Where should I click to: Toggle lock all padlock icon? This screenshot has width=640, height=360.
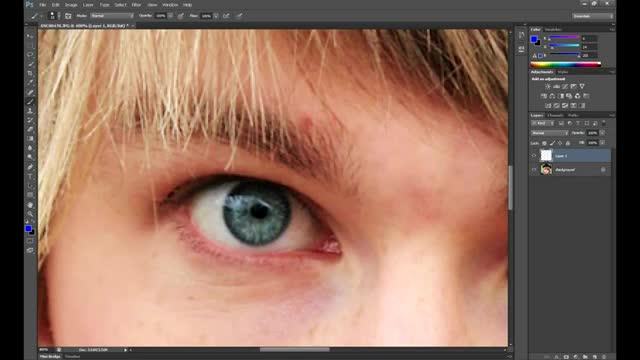(x=568, y=143)
